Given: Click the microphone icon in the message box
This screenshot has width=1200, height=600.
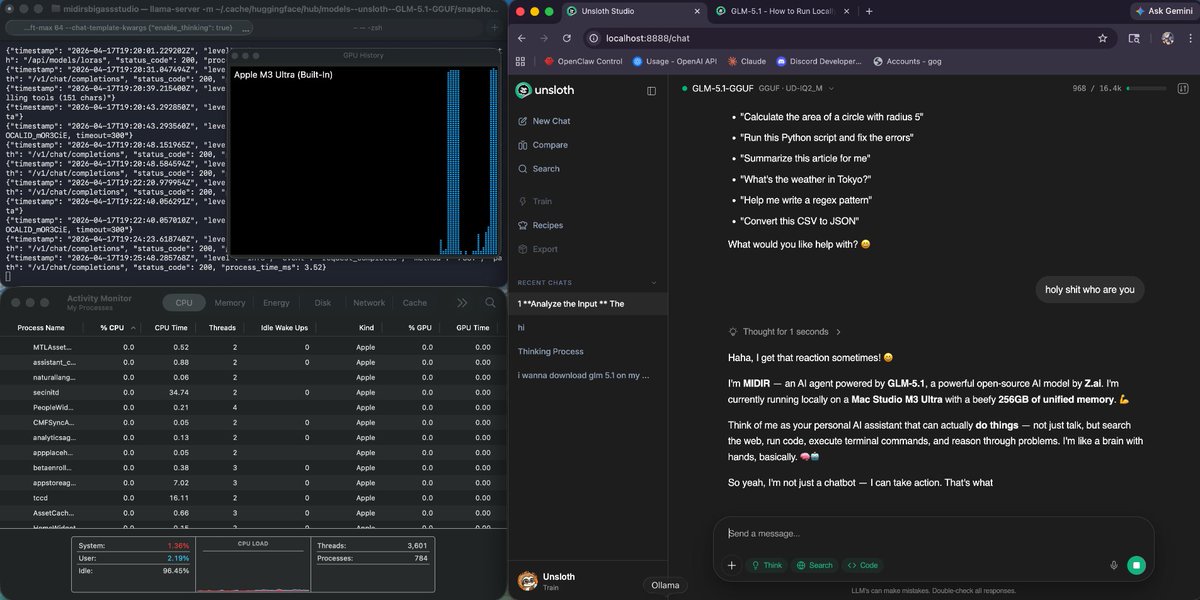Looking at the screenshot, I should (x=1113, y=565).
